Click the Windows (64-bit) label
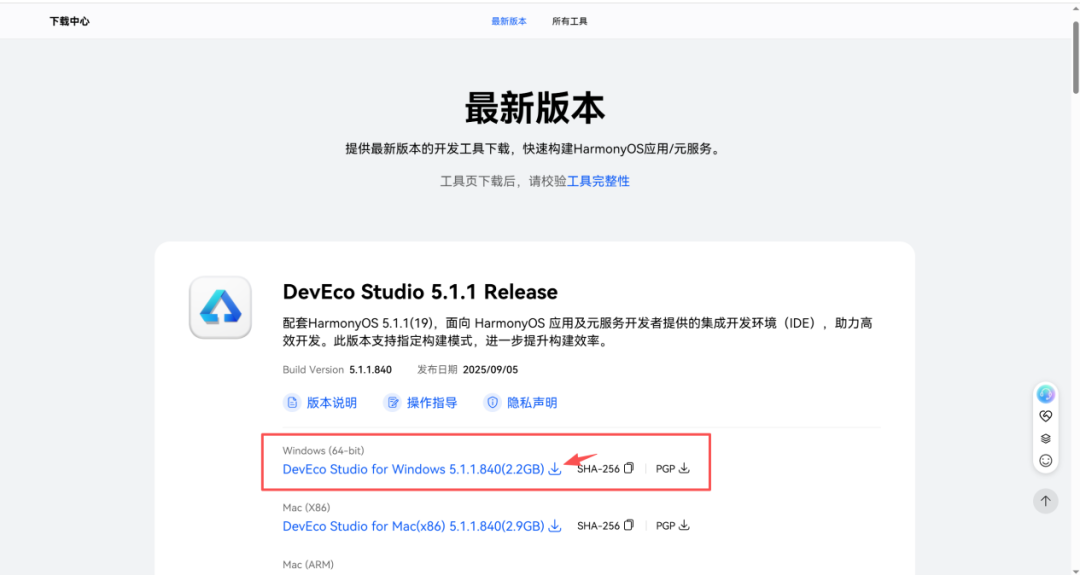 323,451
